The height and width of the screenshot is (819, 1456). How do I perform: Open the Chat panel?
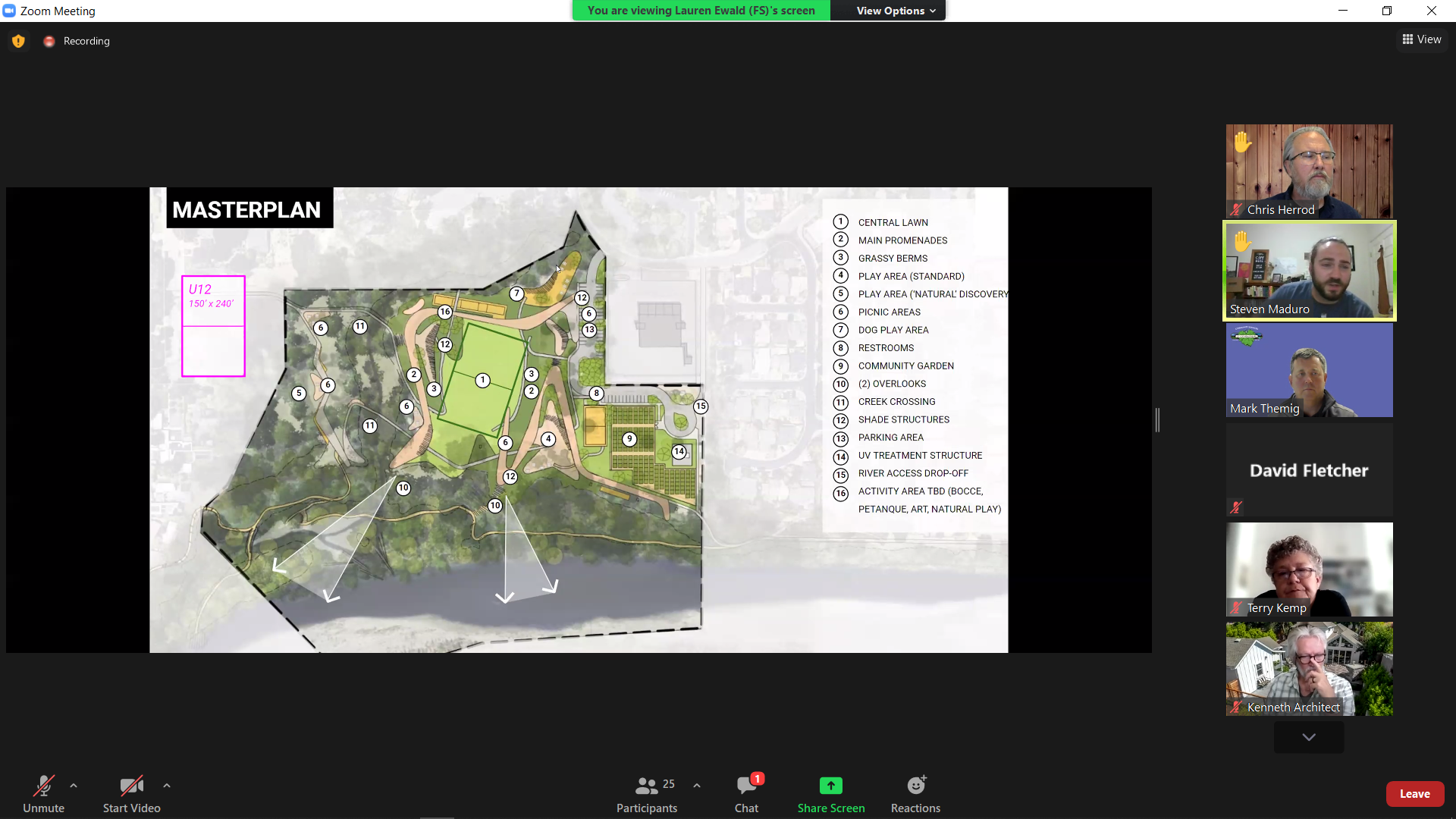(x=746, y=793)
